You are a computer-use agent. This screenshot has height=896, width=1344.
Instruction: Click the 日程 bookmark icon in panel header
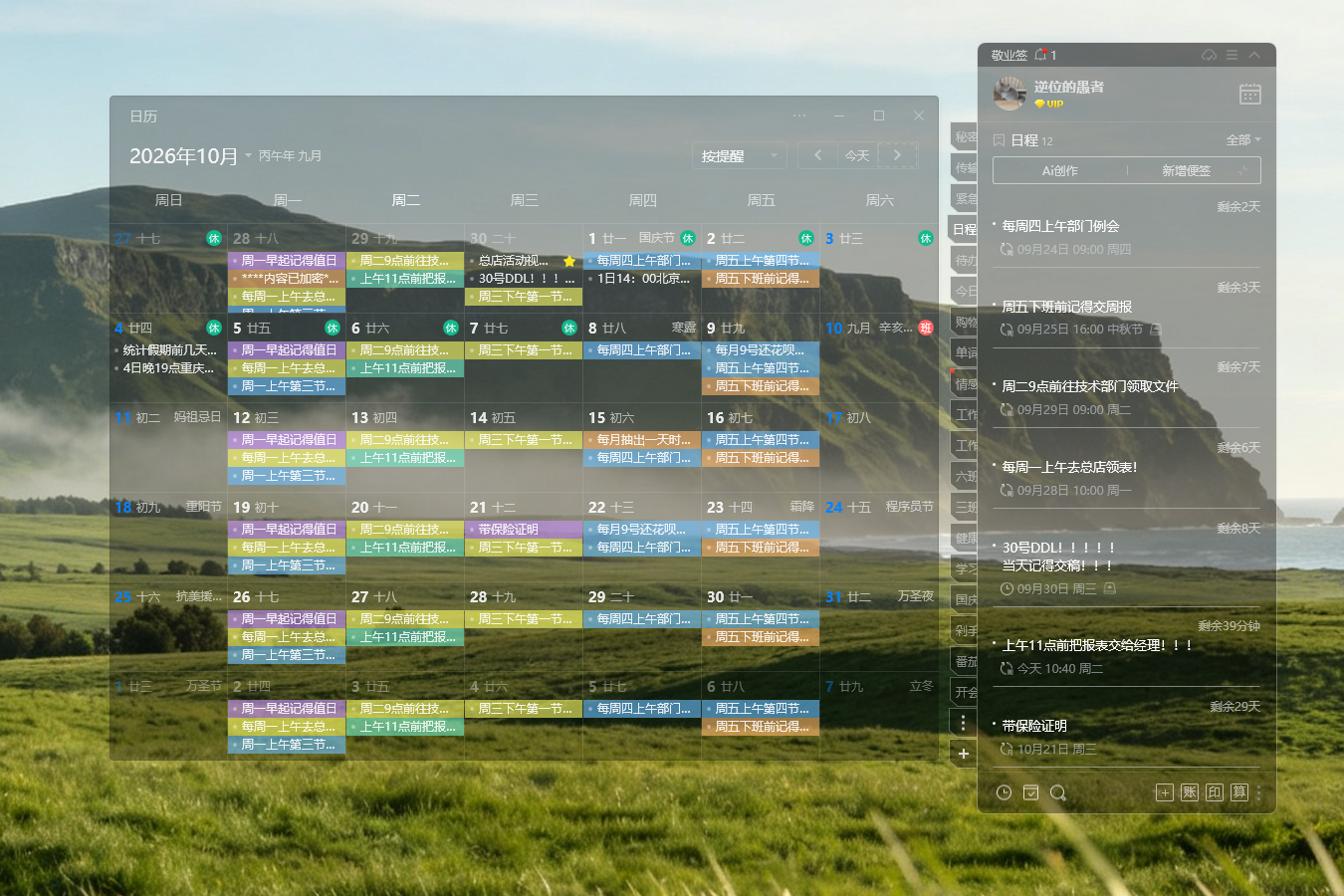[999, 140]
